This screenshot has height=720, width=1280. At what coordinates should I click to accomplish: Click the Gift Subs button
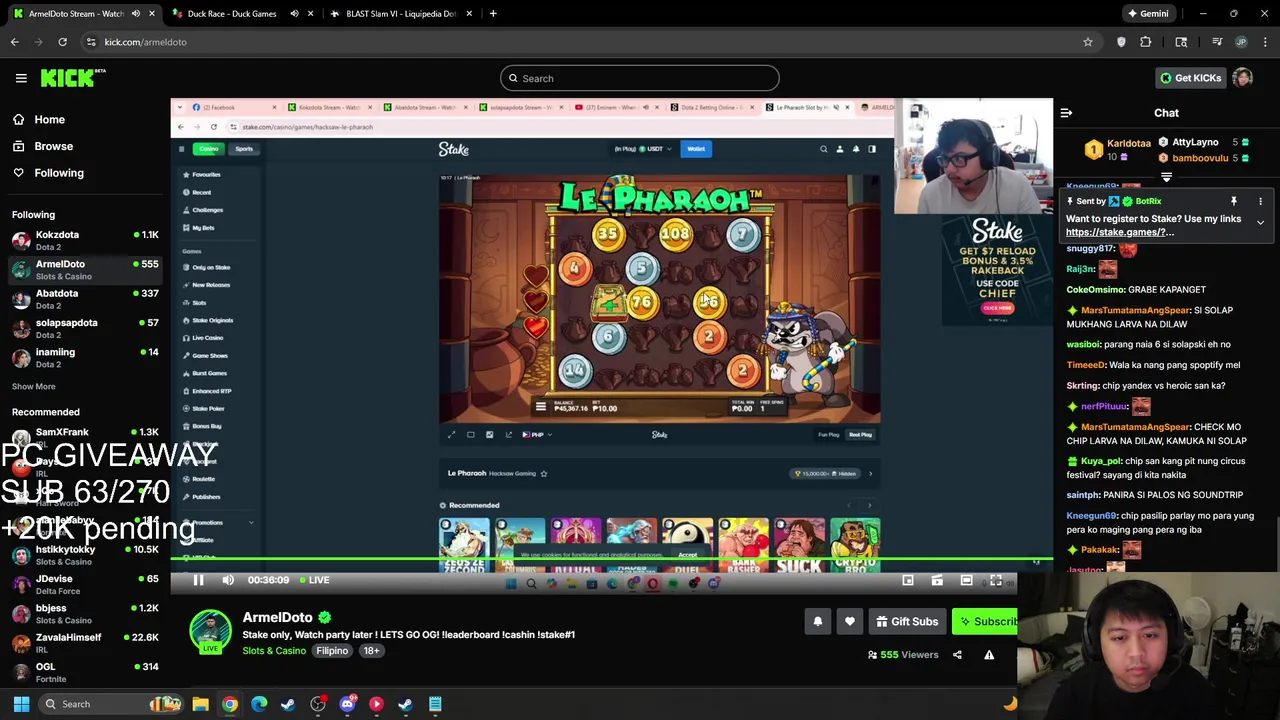pyautogui.click(x=907, y=622)
